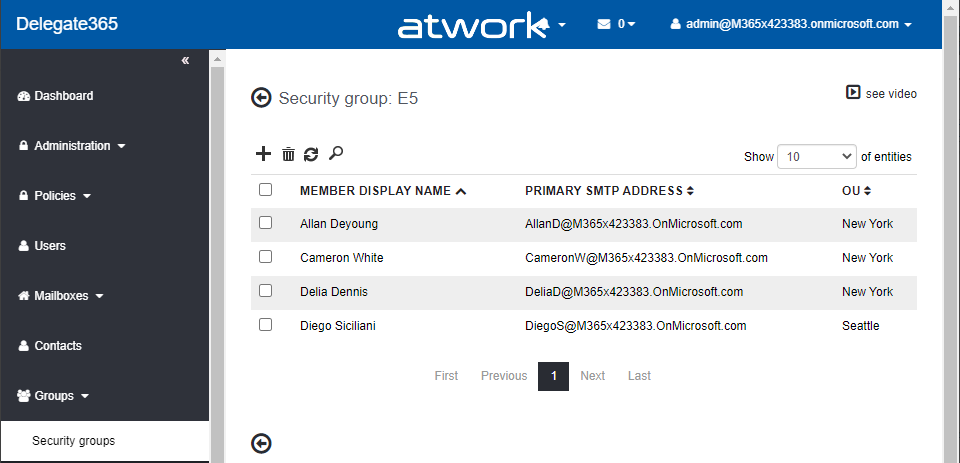Viewport: 960px width, 463px height.
Task: Click the trash delete icon
Action: pyautogui.click(x=288, y=154)
